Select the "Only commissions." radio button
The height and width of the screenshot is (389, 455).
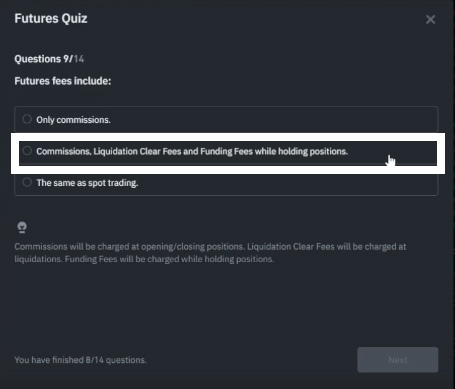point(27,119)
